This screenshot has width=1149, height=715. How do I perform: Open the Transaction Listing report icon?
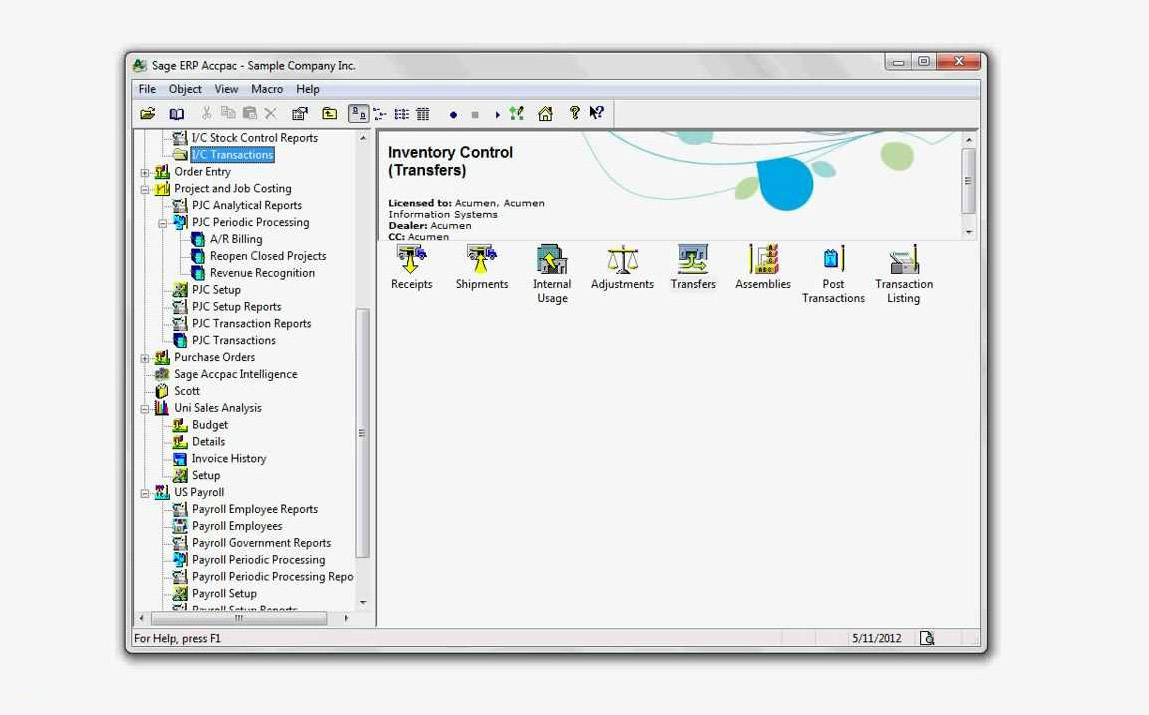coord(904,274)
